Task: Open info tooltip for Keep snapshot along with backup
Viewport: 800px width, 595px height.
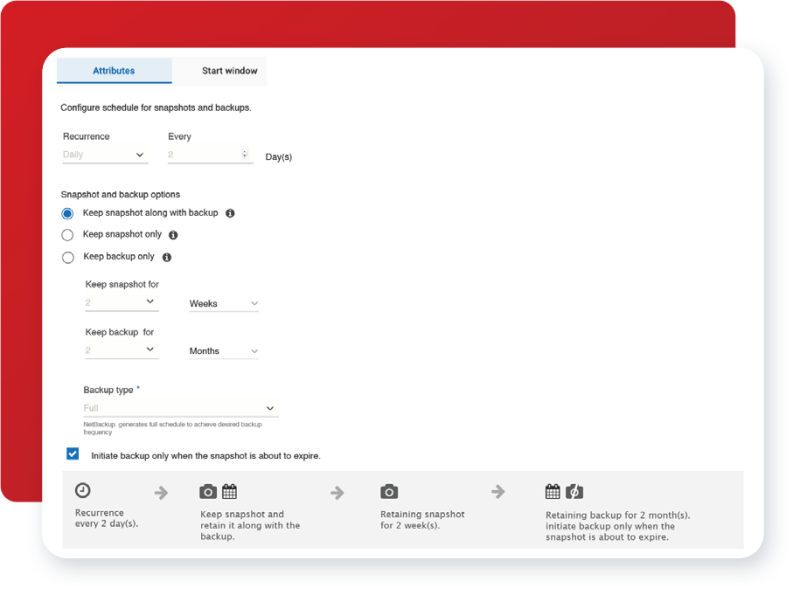Action: point(231,213)
